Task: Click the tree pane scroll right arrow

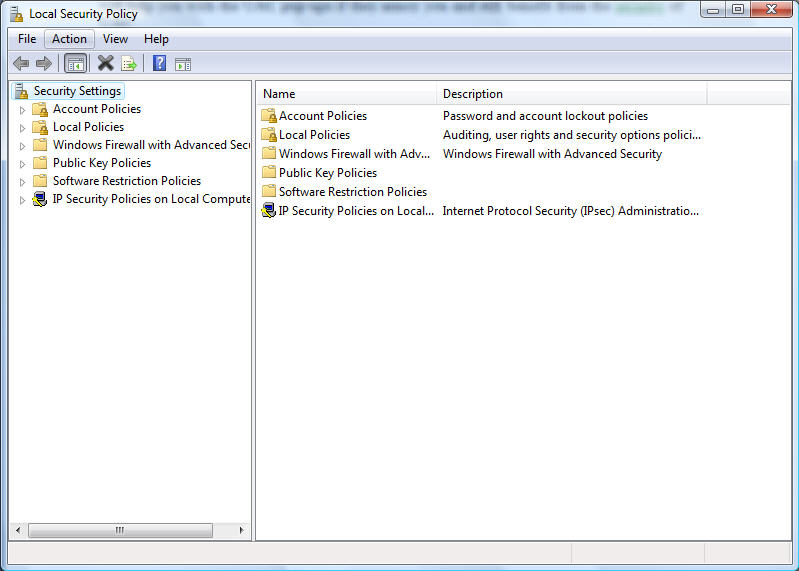Action: [x=241, y=530]
